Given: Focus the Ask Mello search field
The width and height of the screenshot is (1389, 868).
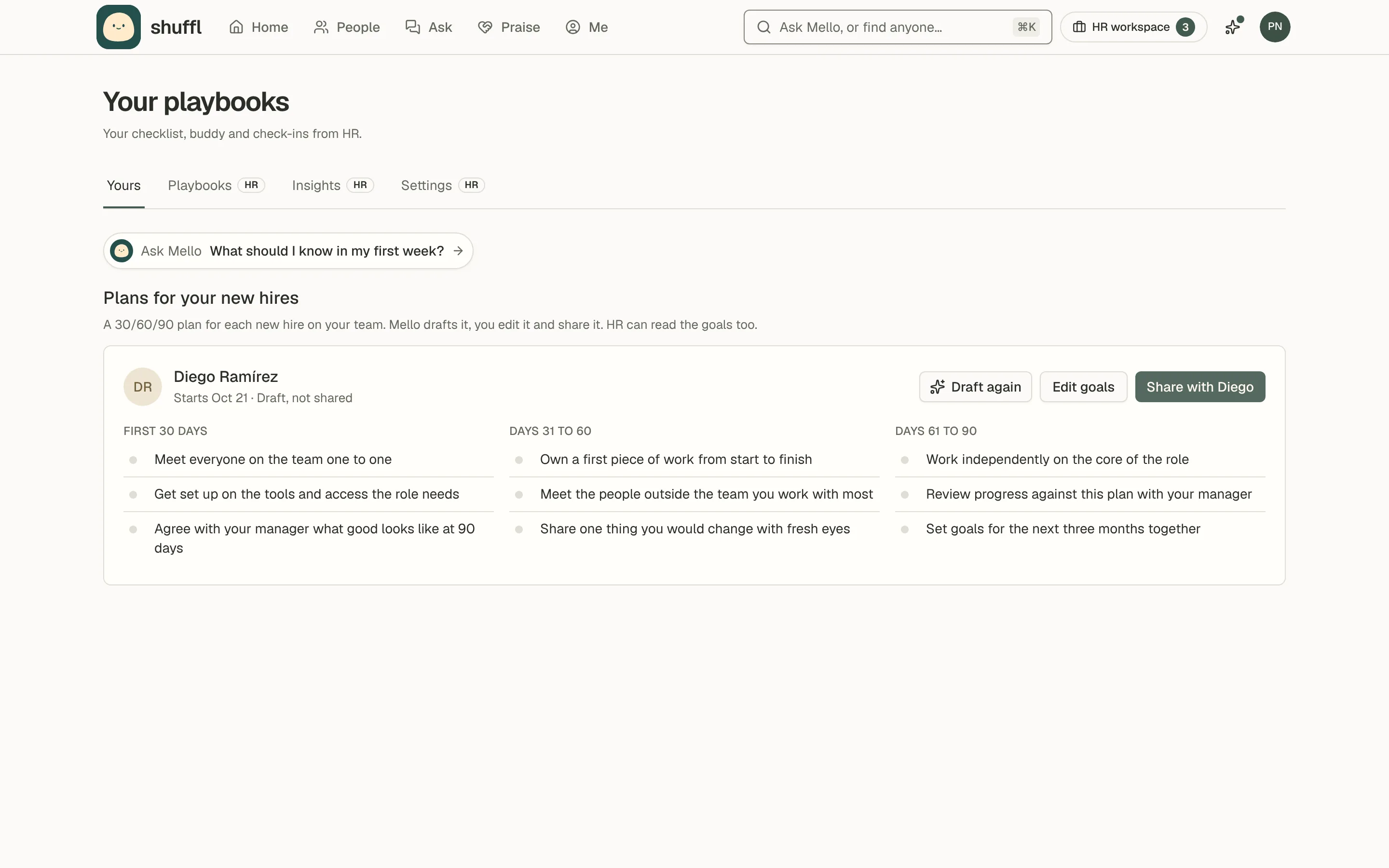Looking at the screenshot, I should (x=897, y=27).
